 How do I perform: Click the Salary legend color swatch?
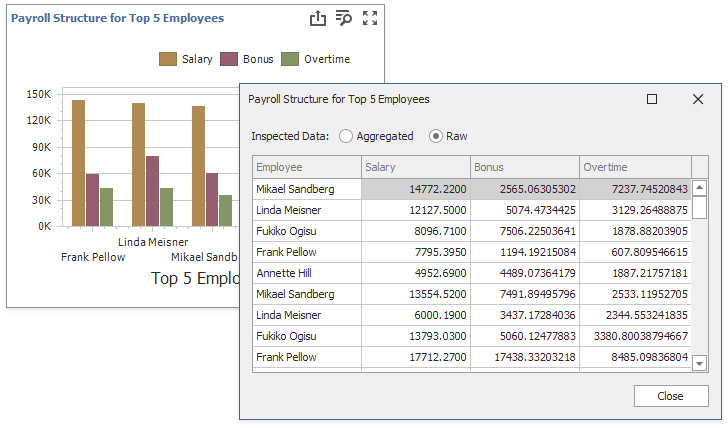168,59
